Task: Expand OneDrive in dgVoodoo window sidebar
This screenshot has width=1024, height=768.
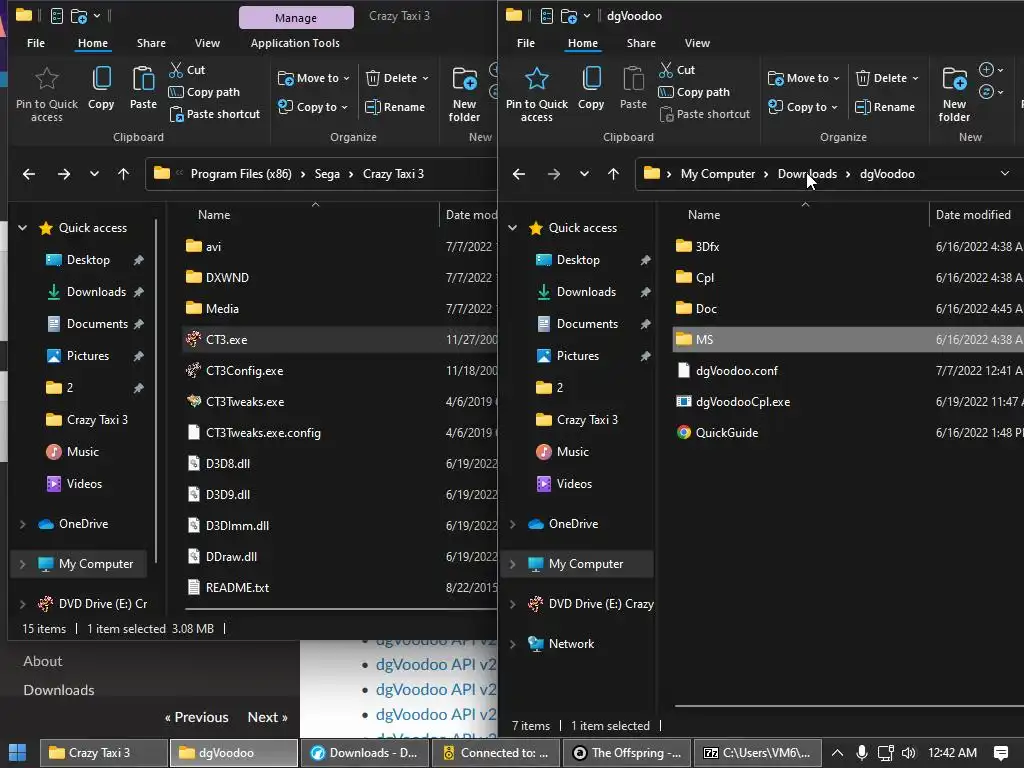Action: (513, 524)
